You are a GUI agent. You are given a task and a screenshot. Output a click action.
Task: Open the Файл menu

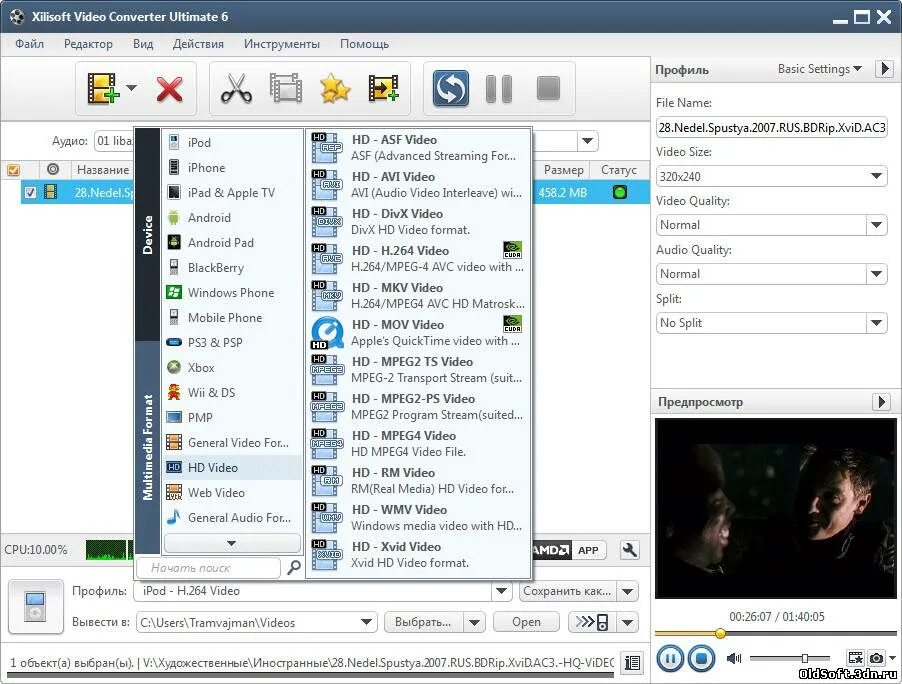(29, 44)
